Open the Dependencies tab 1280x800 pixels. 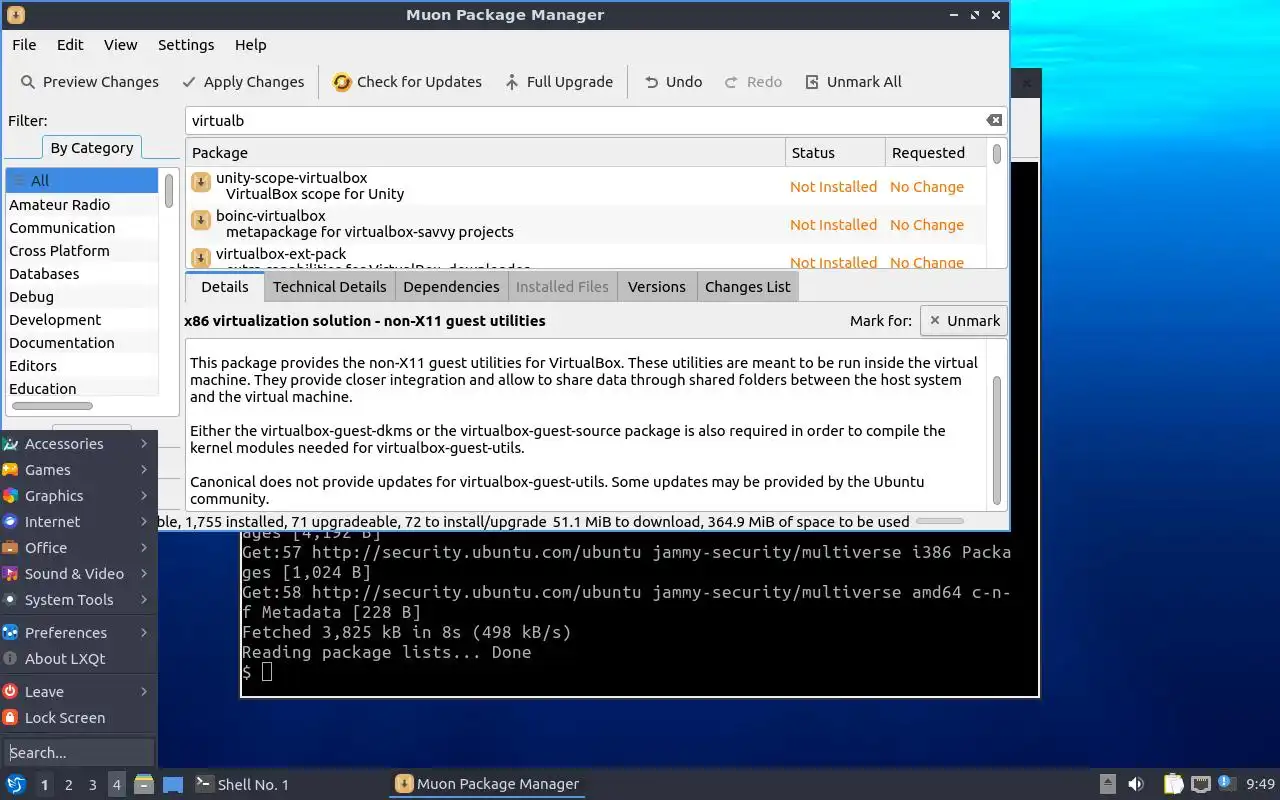451,286
